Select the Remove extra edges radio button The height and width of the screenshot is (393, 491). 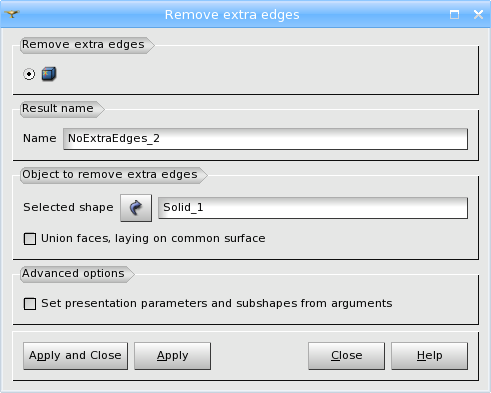point(29,74)
